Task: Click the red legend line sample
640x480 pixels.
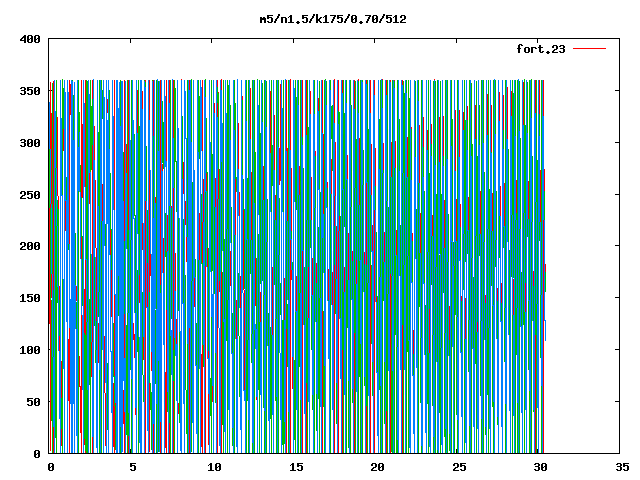Action: click(x=589, y=49)
